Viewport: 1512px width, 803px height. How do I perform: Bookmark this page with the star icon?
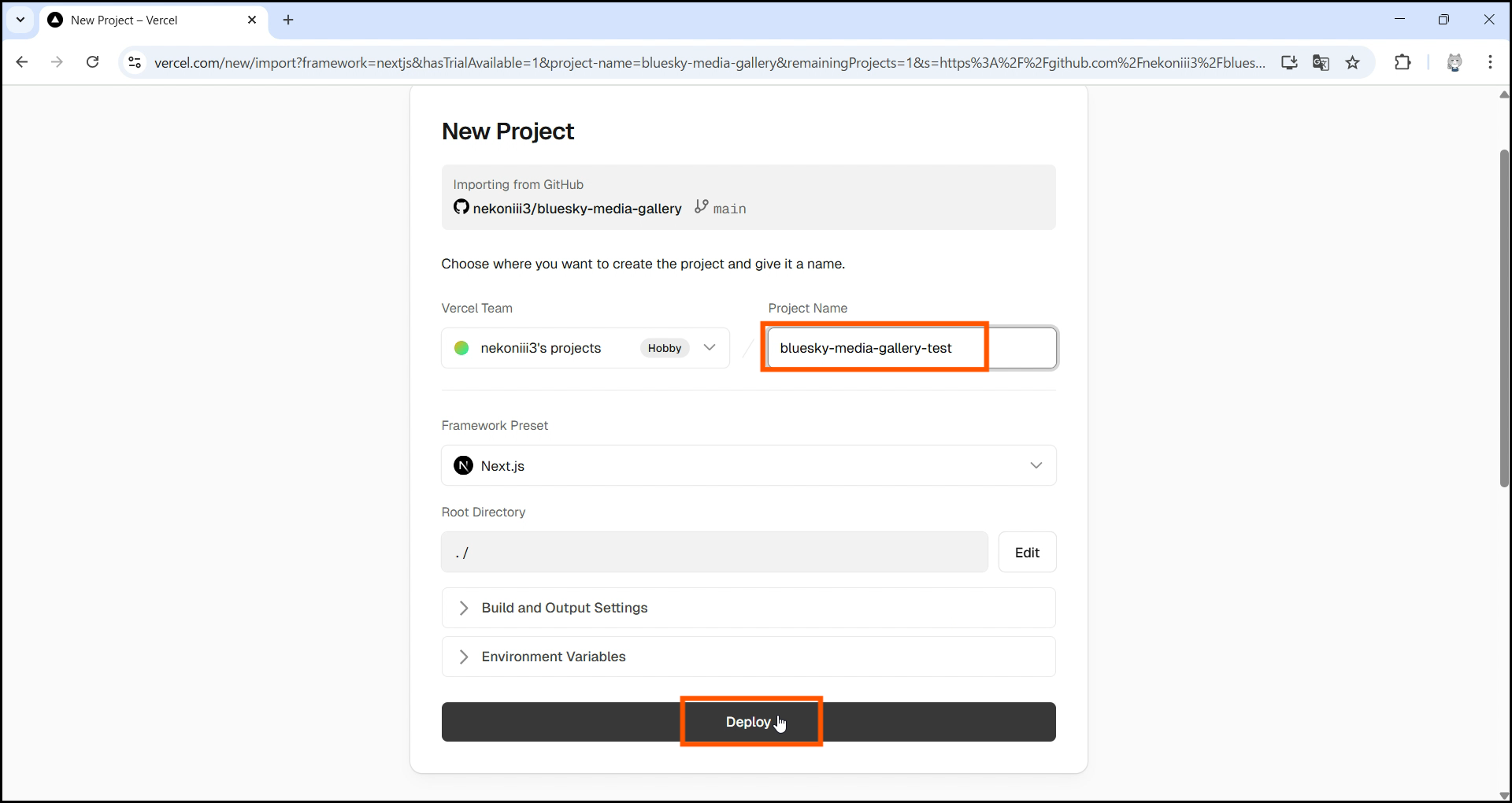(1352, 62)
